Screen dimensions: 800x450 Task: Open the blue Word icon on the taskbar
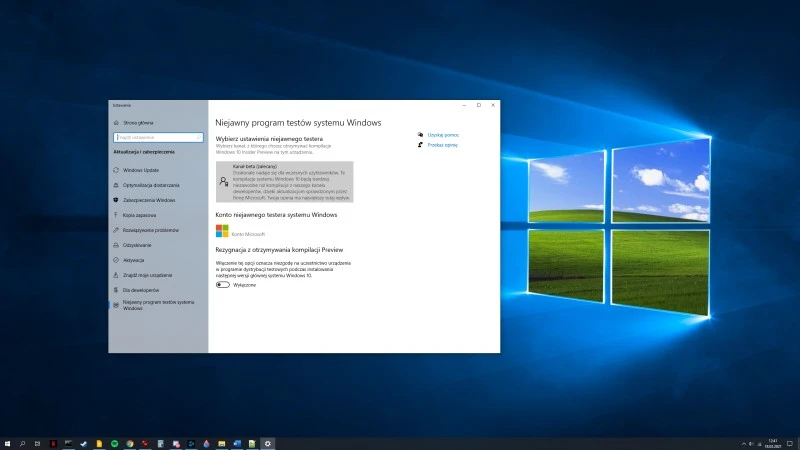(237, 444)
